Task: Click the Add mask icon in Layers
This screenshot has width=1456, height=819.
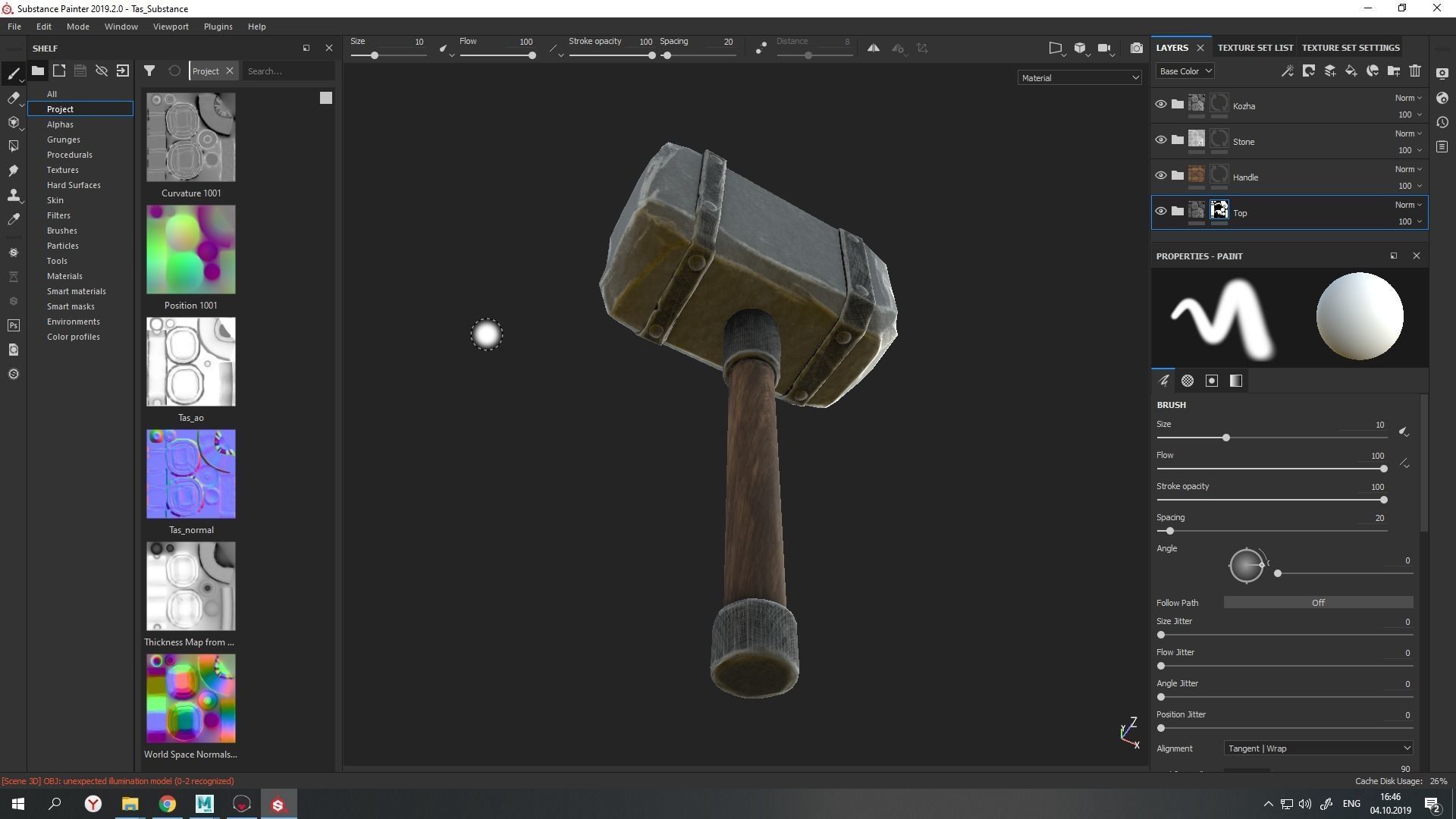Action: point(1309,71)
